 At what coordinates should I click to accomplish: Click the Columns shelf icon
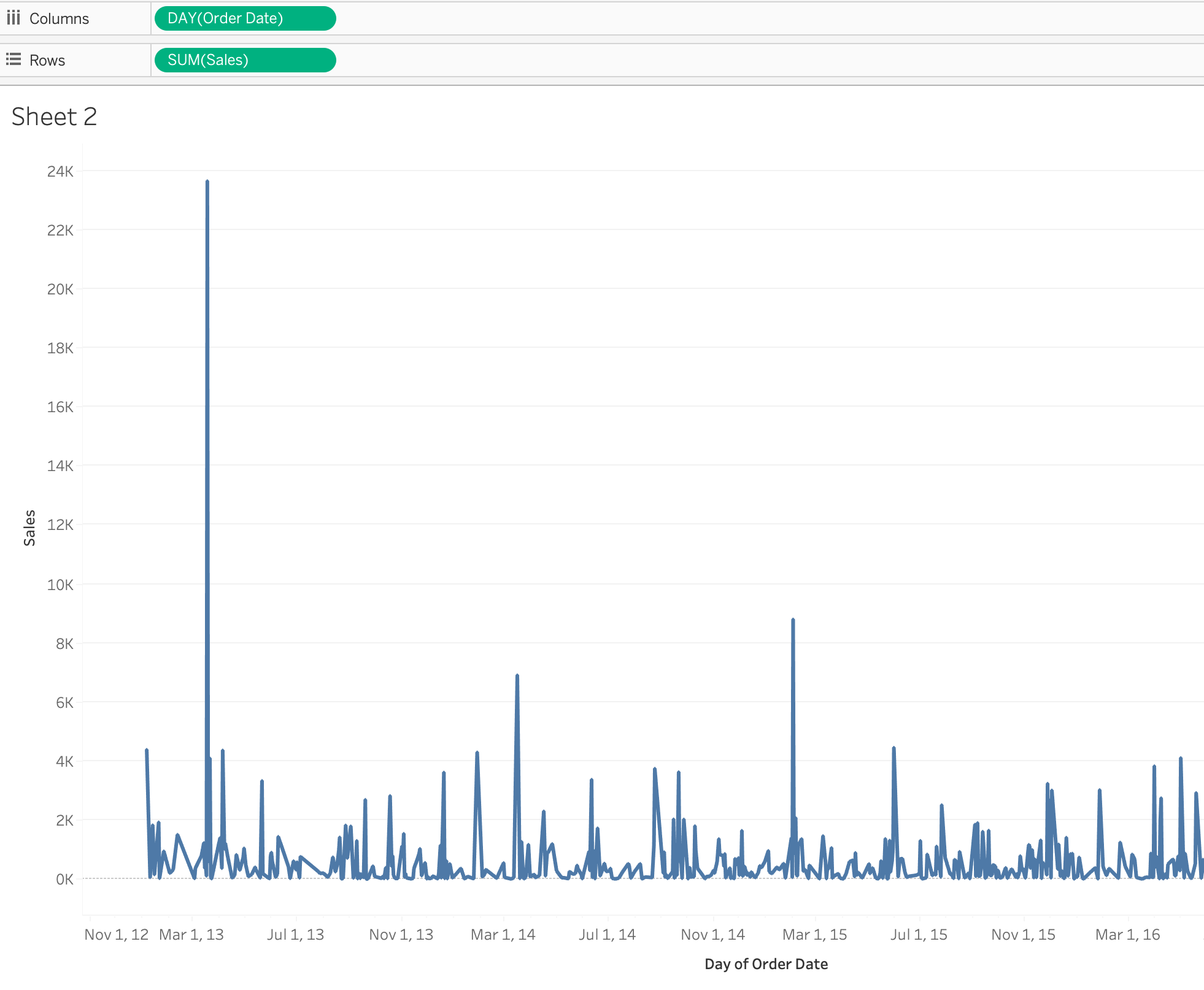(x=14, y=18)
